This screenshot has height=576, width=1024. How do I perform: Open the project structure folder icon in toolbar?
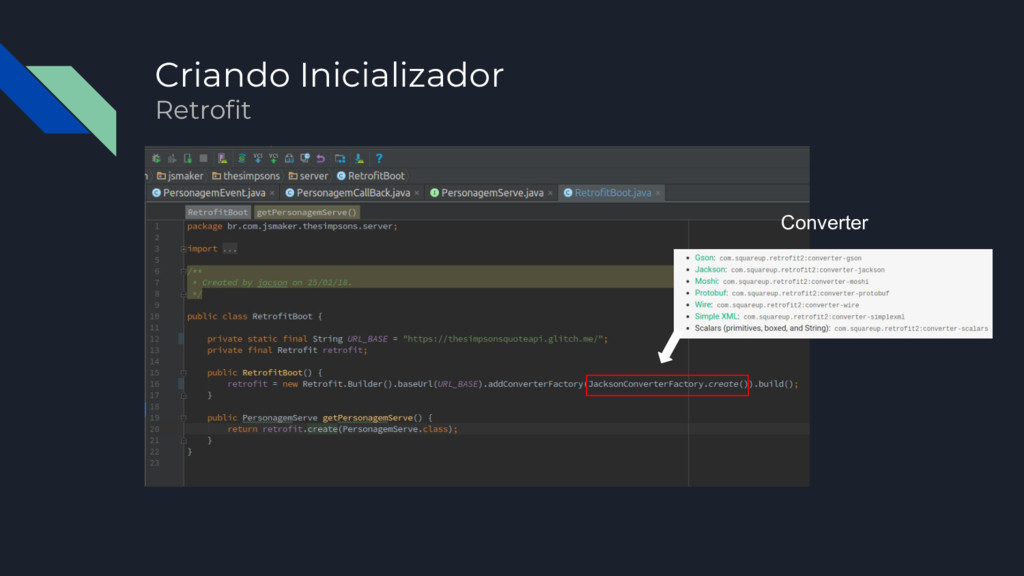(x=340, y=159)
